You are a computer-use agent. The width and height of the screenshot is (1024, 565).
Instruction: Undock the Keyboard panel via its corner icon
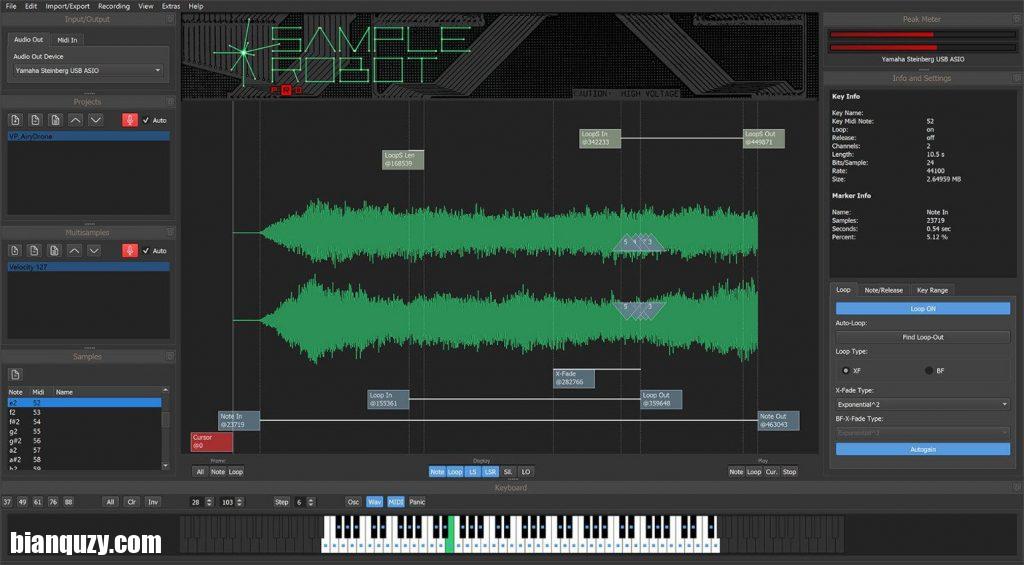pyautogui.click(x=1016, y=487)
